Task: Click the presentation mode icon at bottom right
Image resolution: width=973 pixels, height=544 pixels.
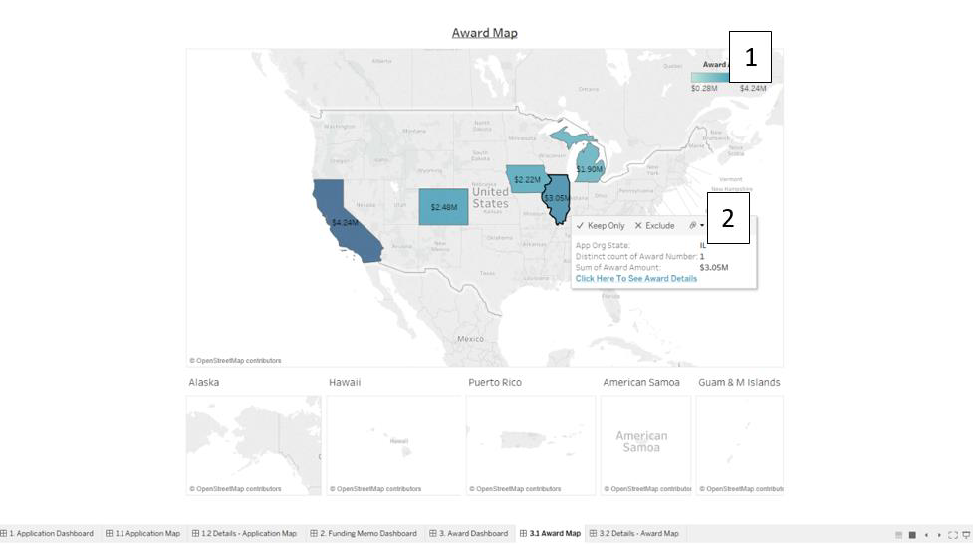Action: [x=965, y=535]
